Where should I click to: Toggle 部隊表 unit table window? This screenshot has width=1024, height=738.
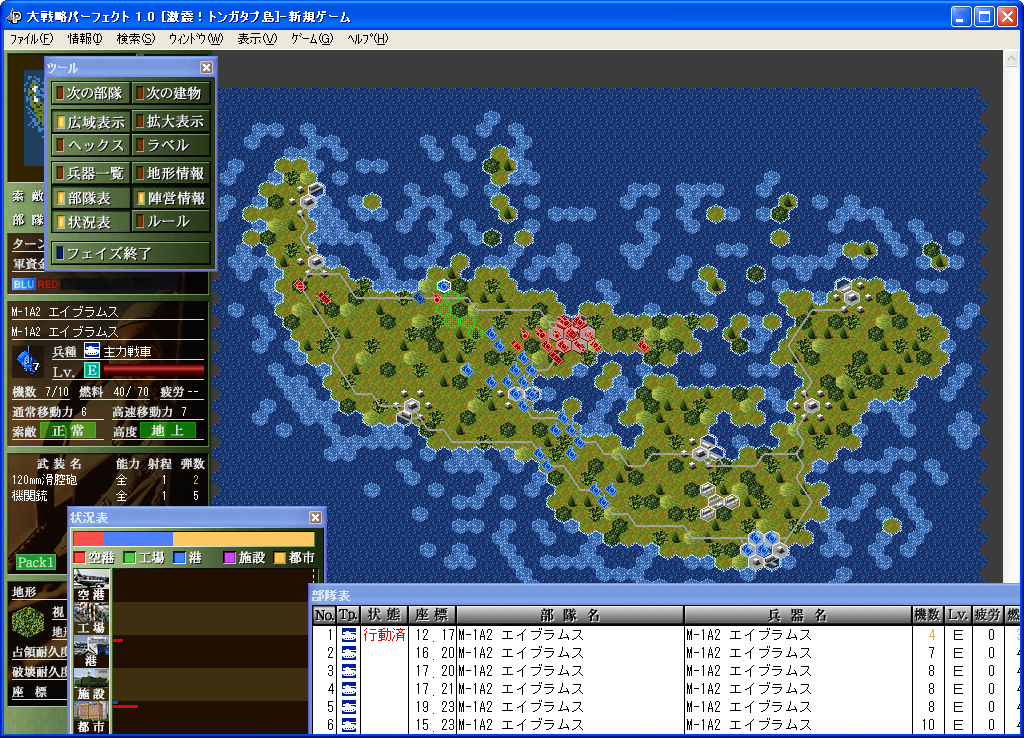91,198
